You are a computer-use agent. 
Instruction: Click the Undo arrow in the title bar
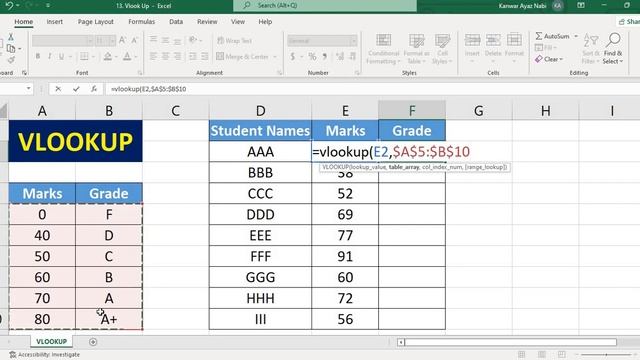(x=9, y=5)
